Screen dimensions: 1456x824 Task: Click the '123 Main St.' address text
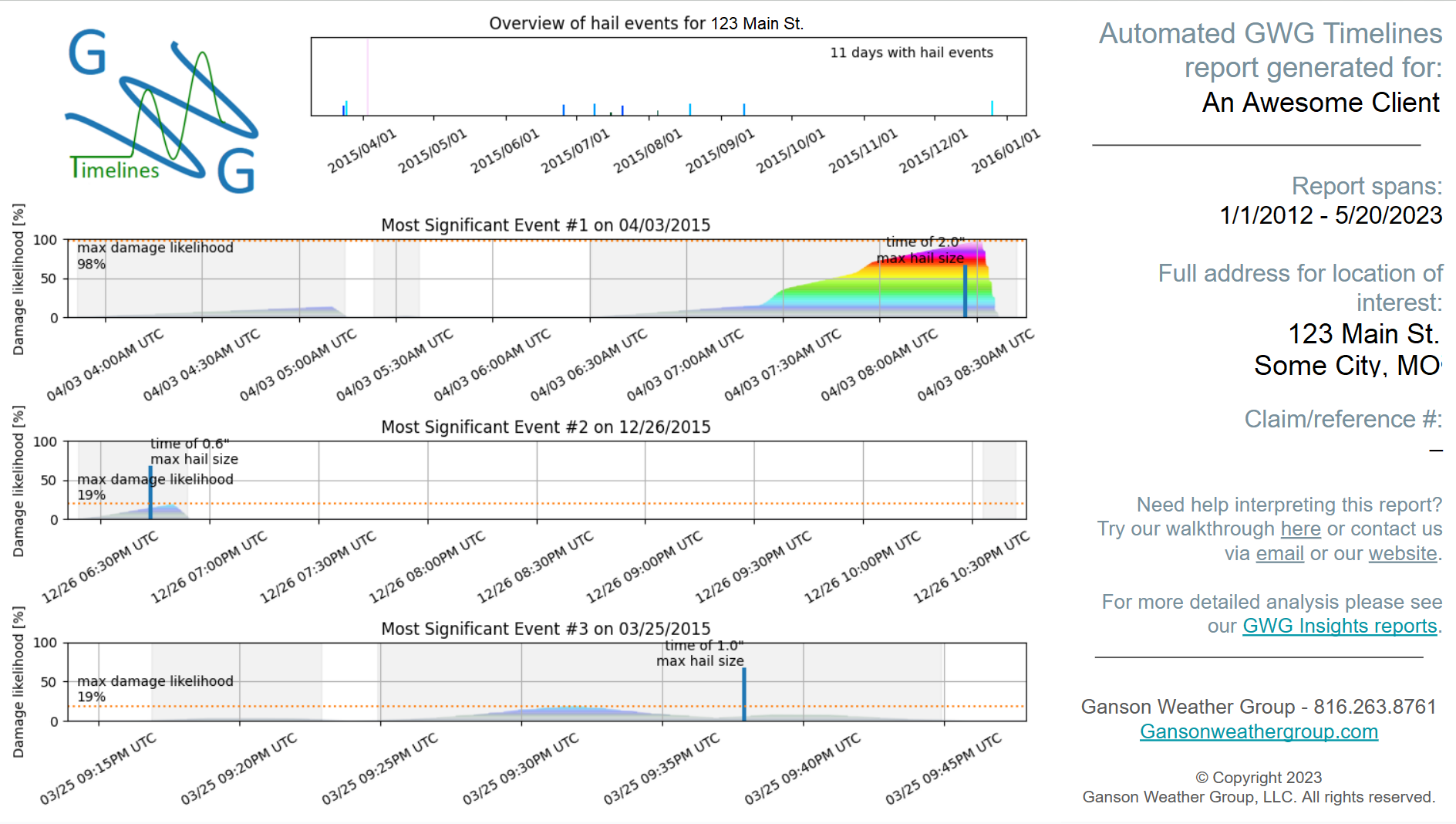1363,334
